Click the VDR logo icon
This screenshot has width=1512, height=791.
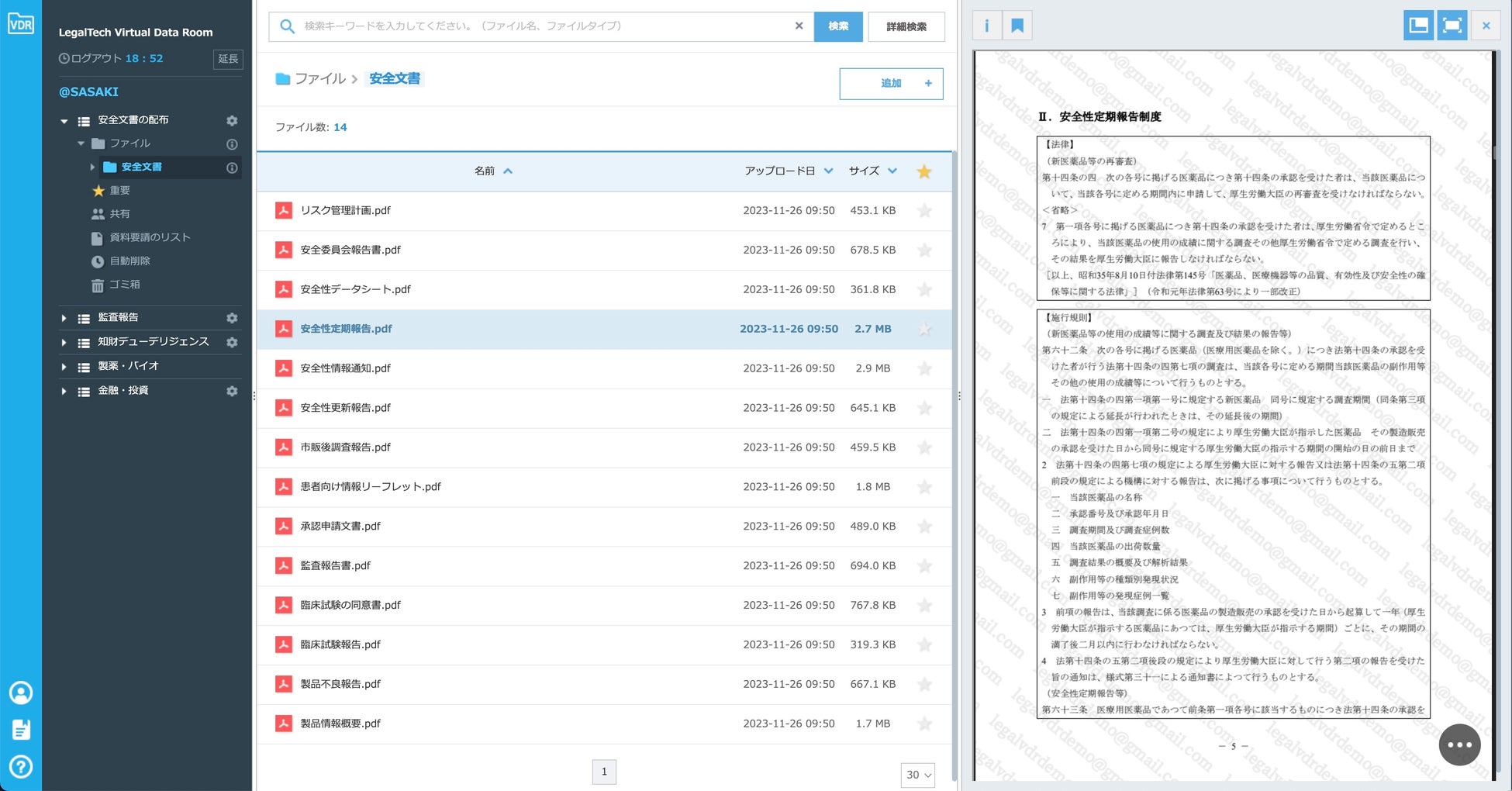click(x=21, y=23)
